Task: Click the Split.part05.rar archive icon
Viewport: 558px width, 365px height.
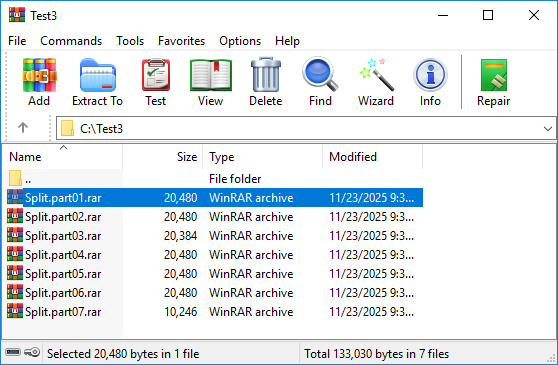Action: (15, 273)
